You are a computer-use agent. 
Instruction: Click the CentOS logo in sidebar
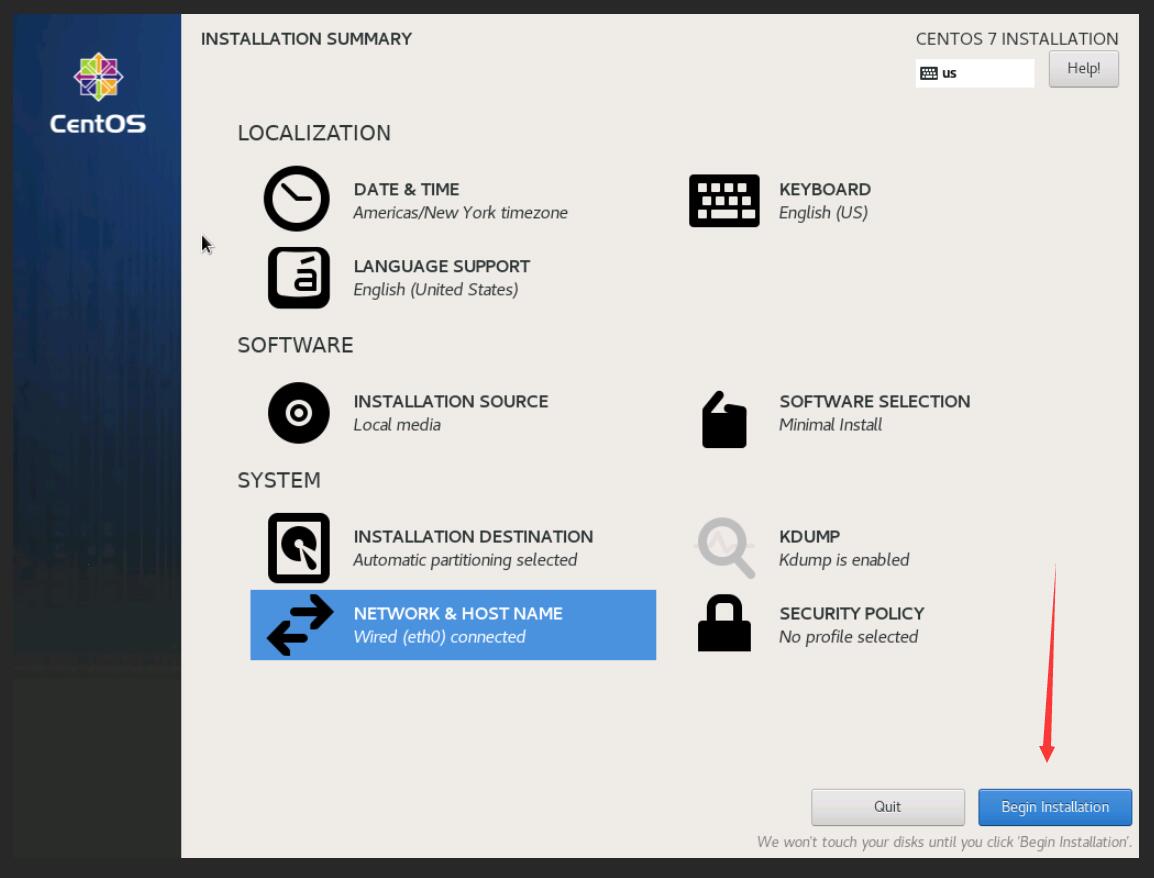click(98, 93)
